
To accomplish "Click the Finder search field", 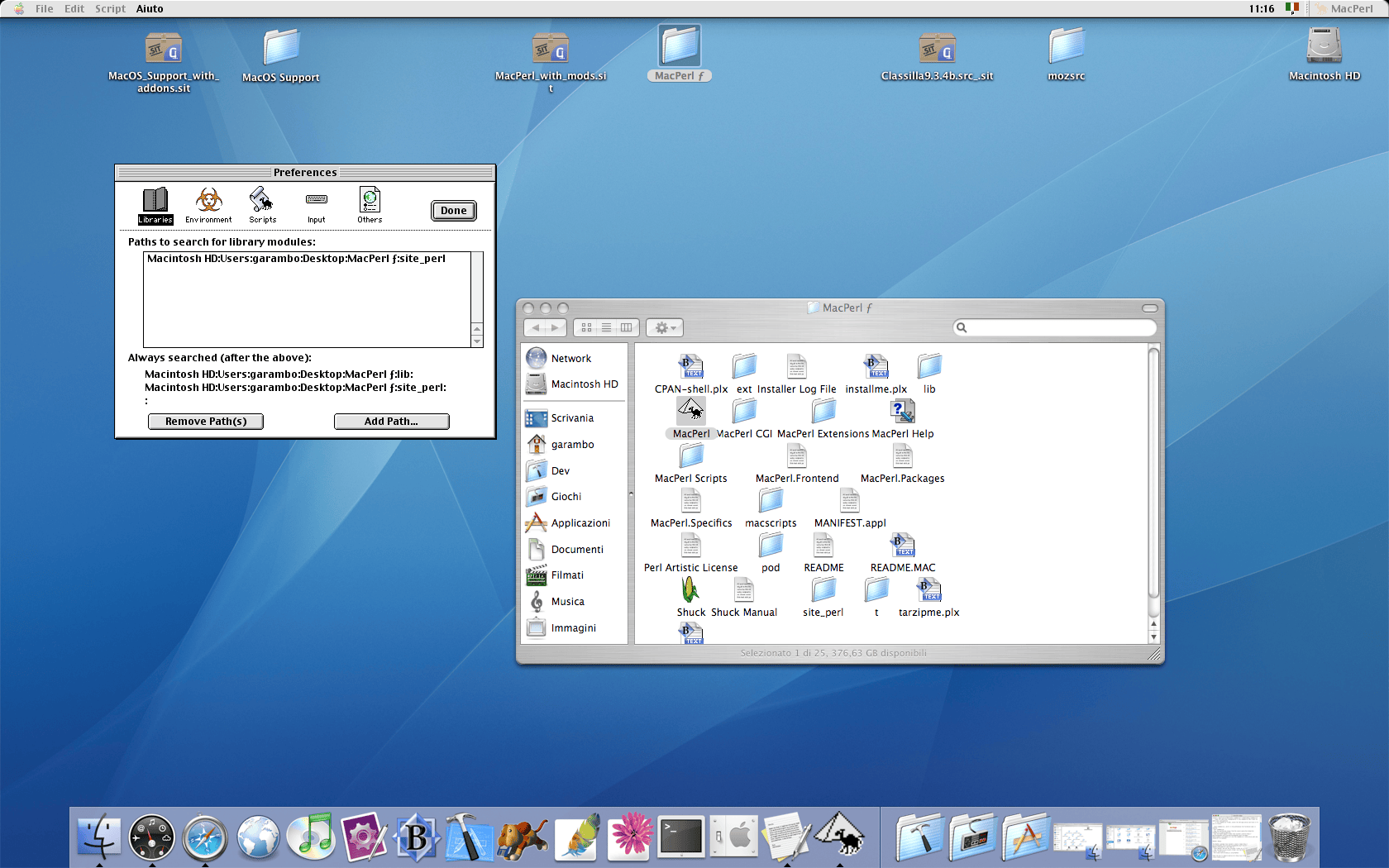I will [x=1055, y=328].
